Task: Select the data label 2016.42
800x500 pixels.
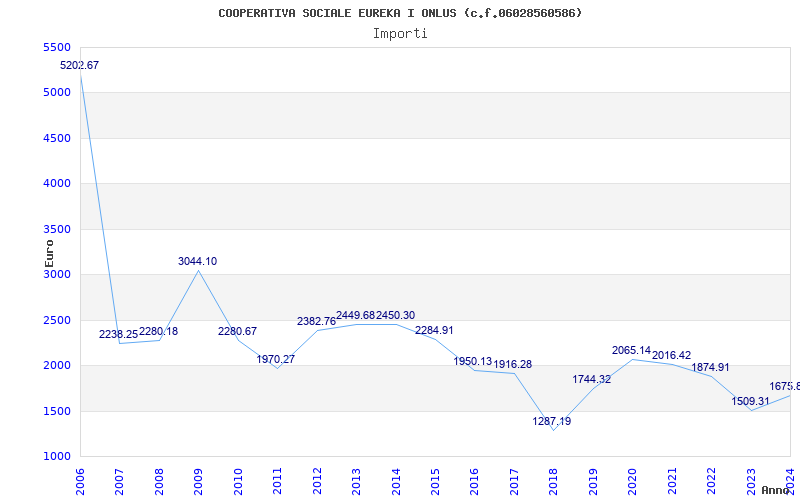Action: 671,355
